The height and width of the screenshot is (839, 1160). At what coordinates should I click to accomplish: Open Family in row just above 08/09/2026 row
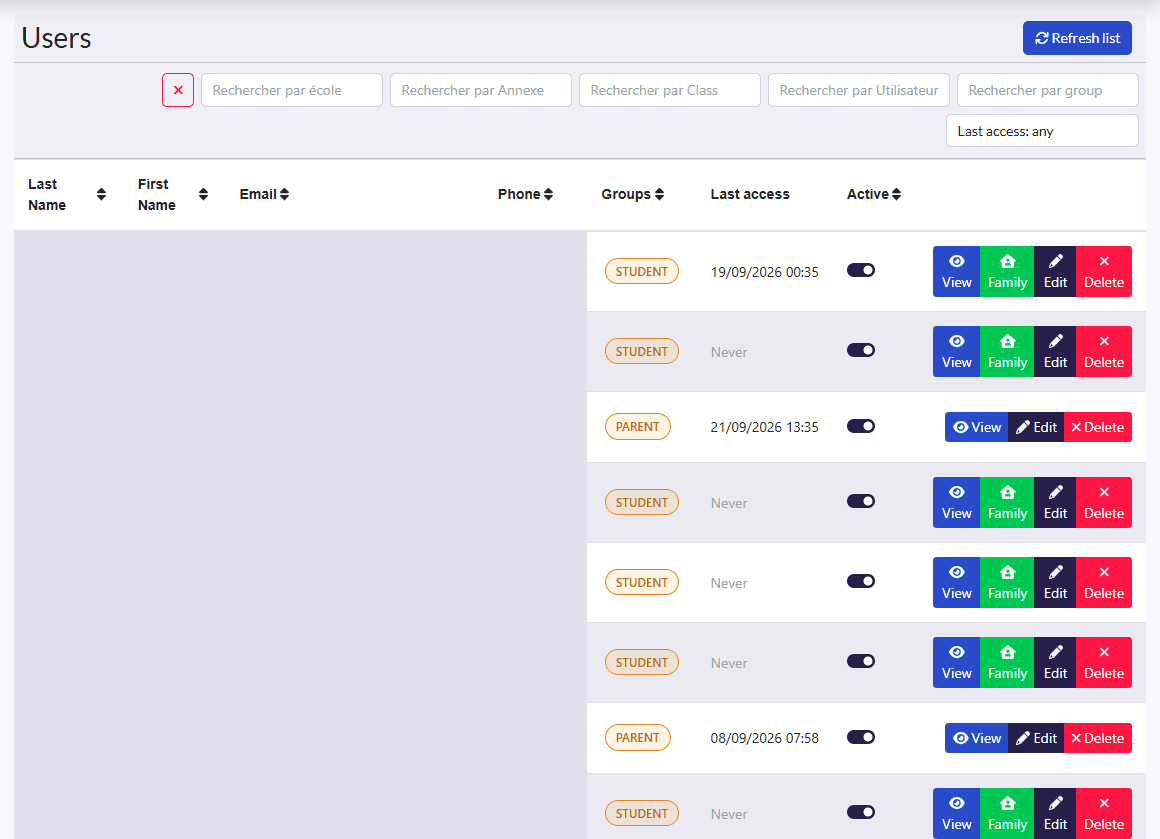pos(1007,662)
